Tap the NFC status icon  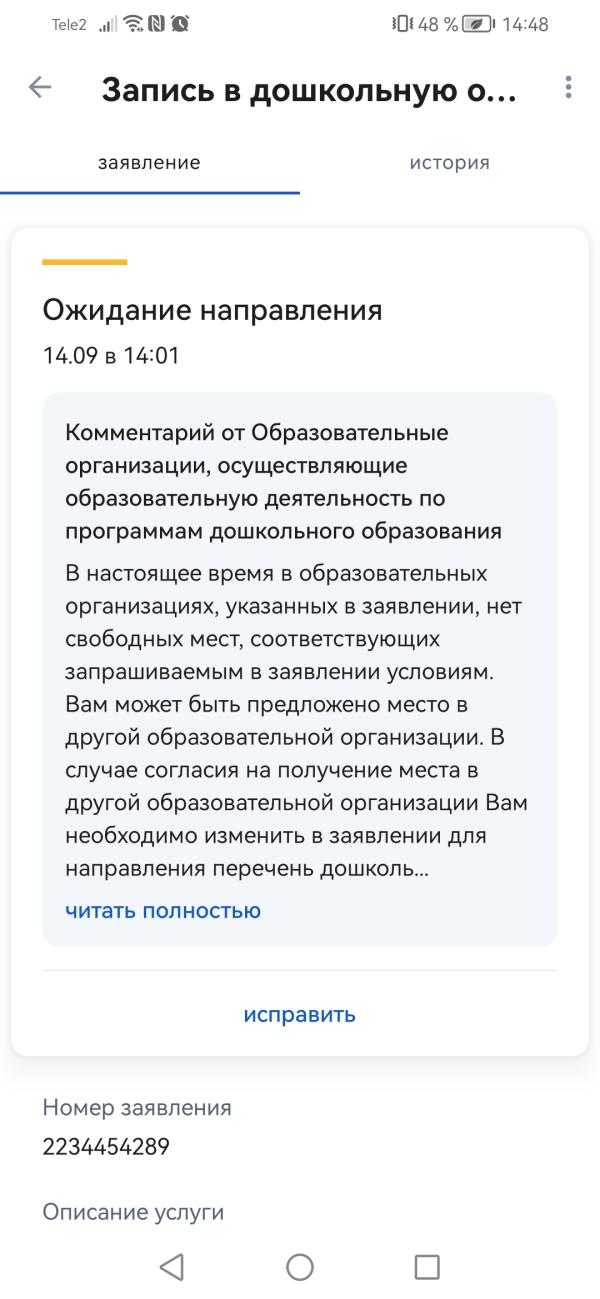point(156,24)
